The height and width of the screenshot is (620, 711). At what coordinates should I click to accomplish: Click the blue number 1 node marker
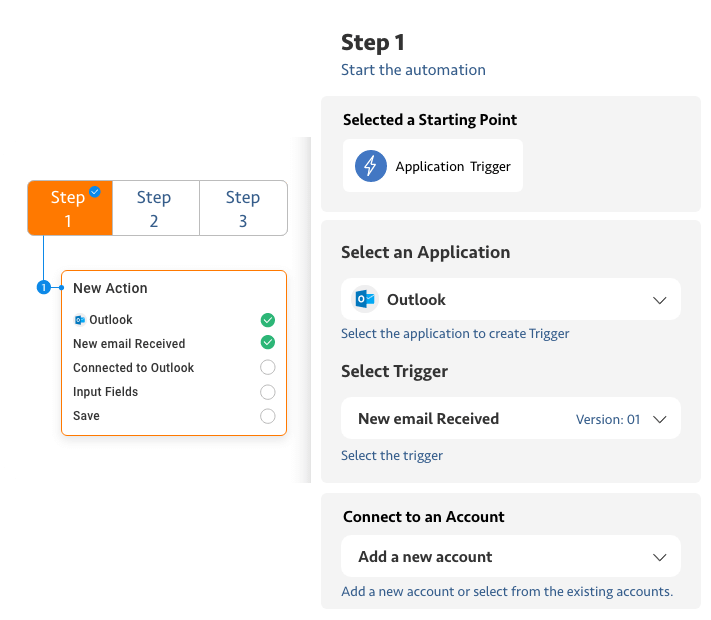(x=44, y=288)
